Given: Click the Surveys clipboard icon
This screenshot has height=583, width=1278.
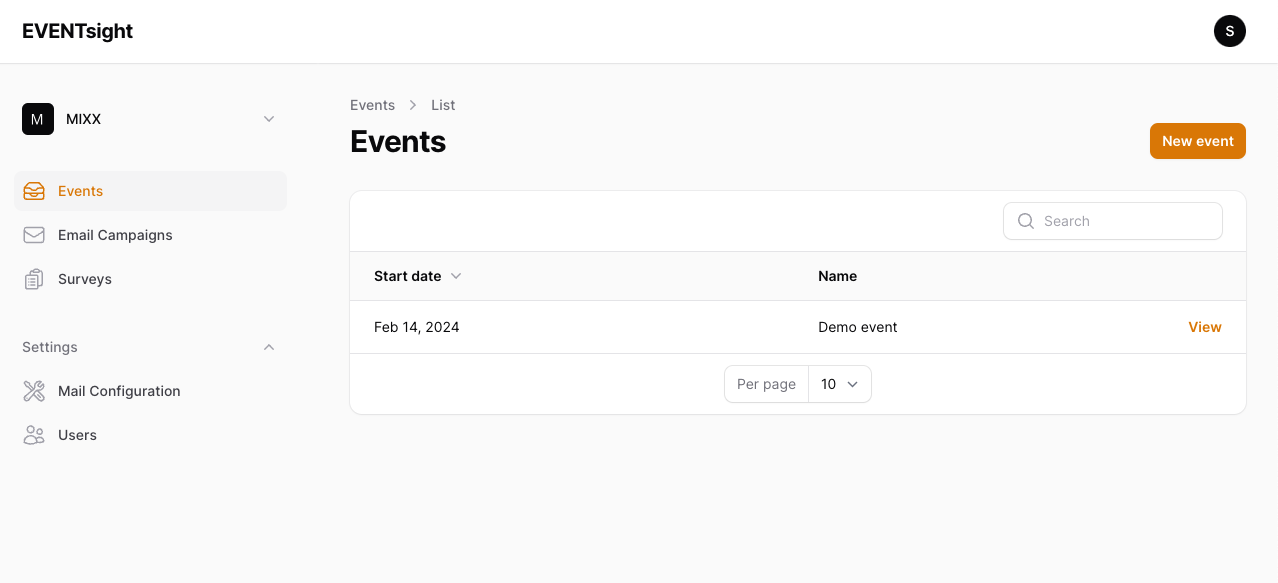Looking at the screenshot, I should coord(34,279).
